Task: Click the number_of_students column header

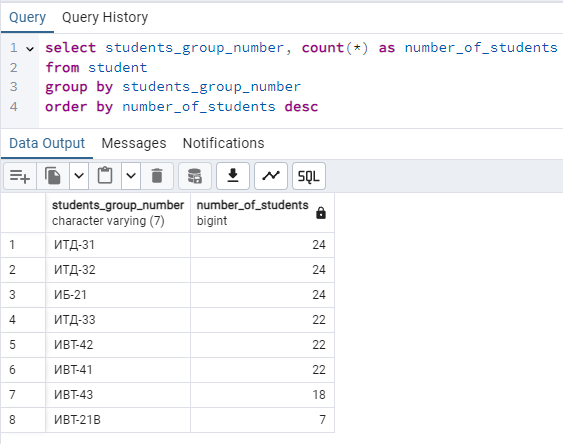Action: (262, 212)
